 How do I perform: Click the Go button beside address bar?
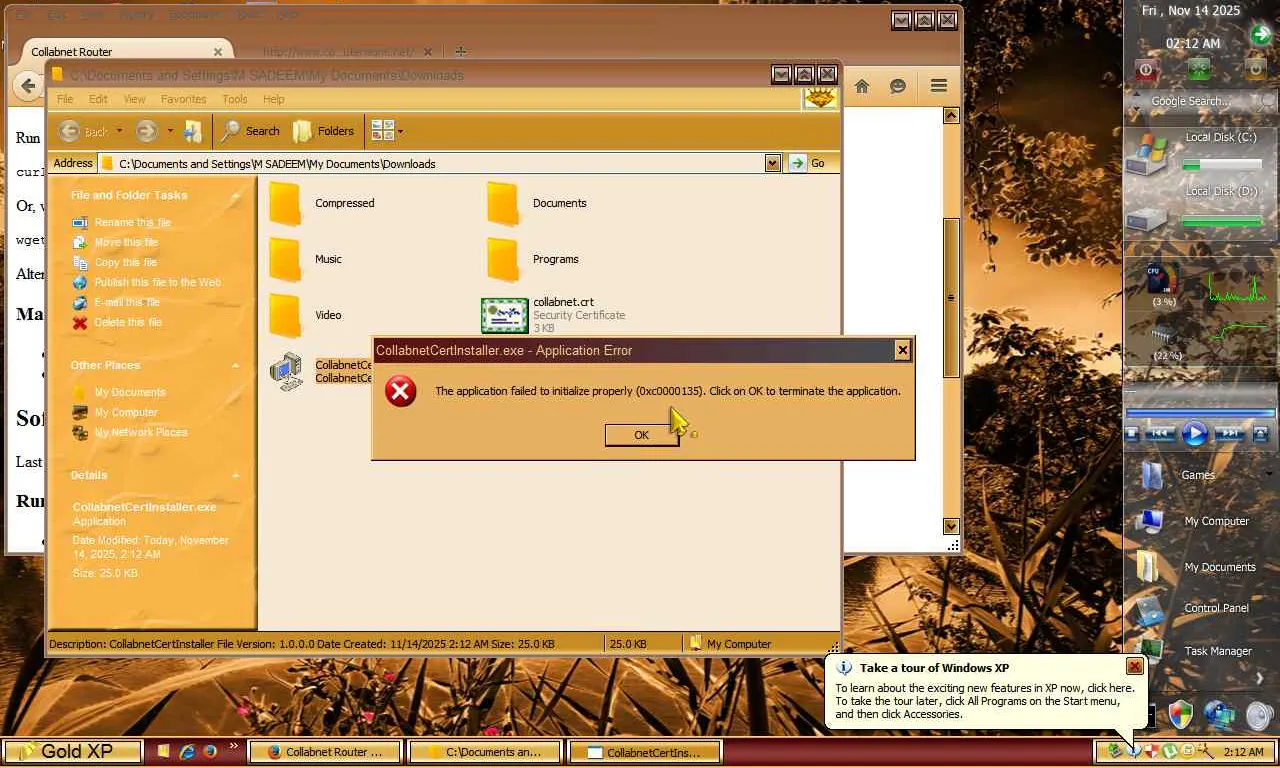808,163
